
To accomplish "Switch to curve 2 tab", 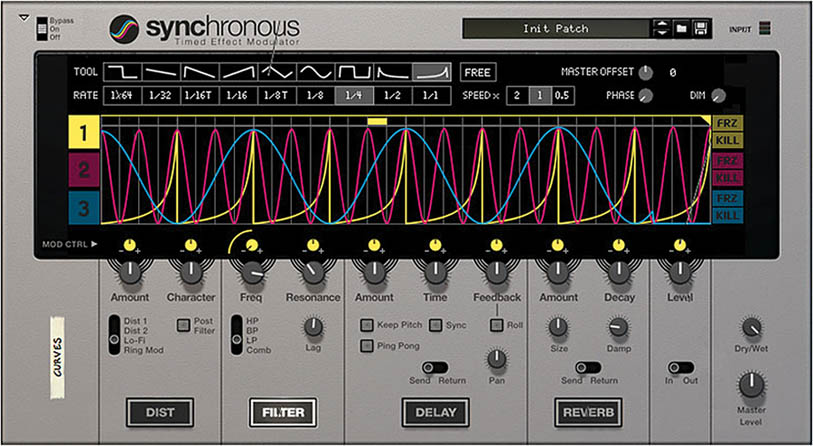I will (x=84, y=170).
